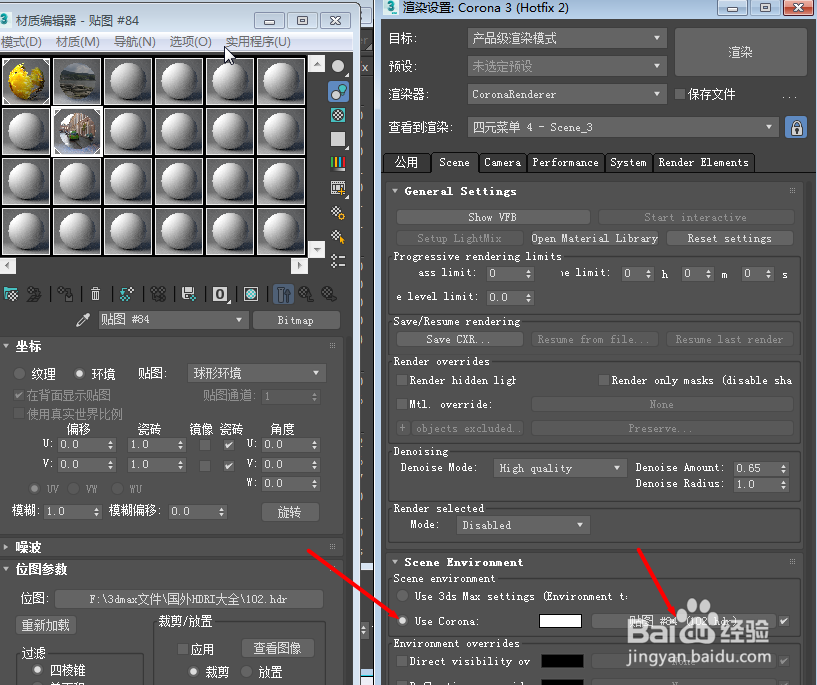The width and height of the screenshot is (817, 685).
Task: Click Go Forward to Sibling icon
Action: pos(329,294)
